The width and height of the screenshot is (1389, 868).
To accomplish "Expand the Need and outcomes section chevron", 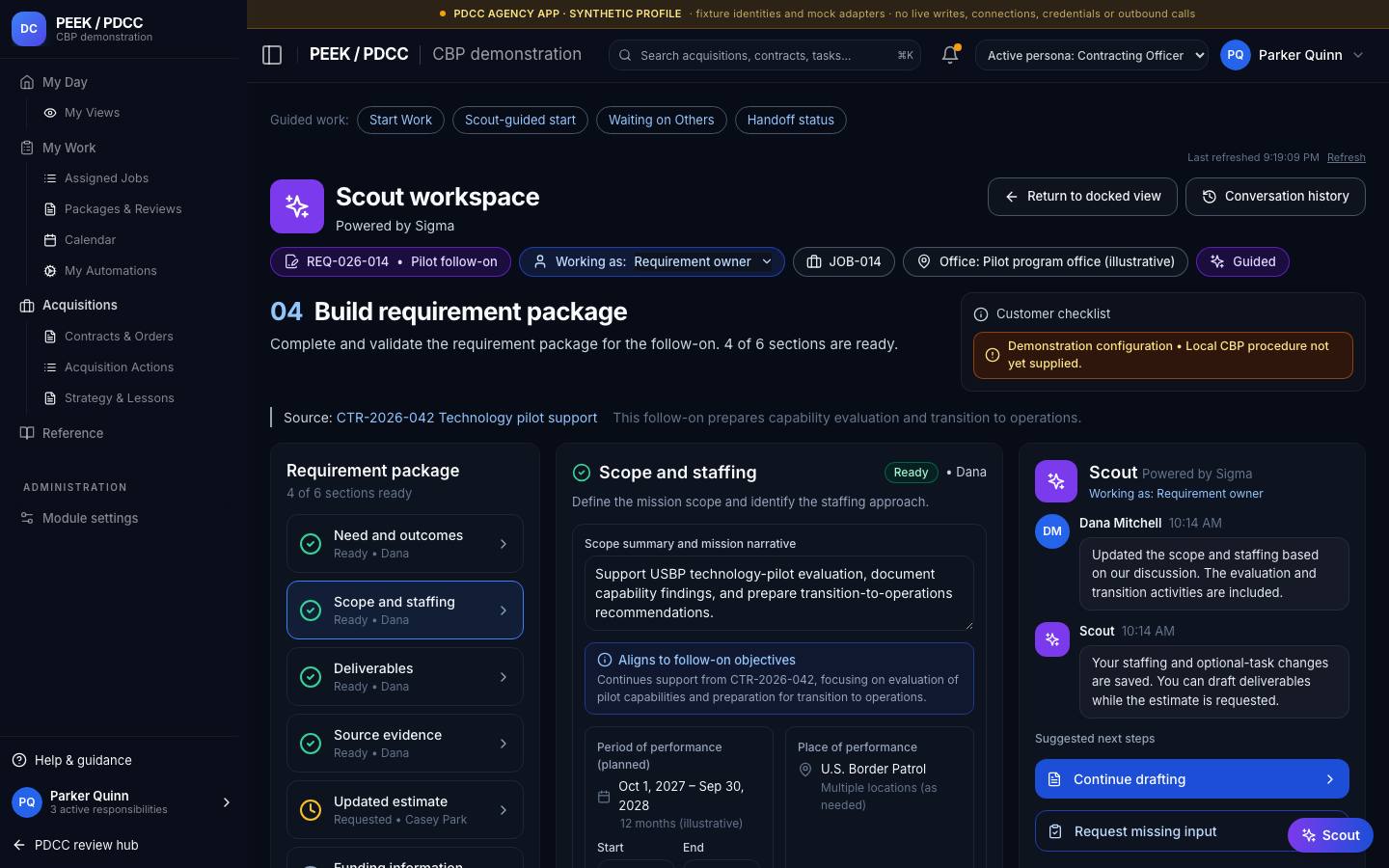I will (504, 544).
